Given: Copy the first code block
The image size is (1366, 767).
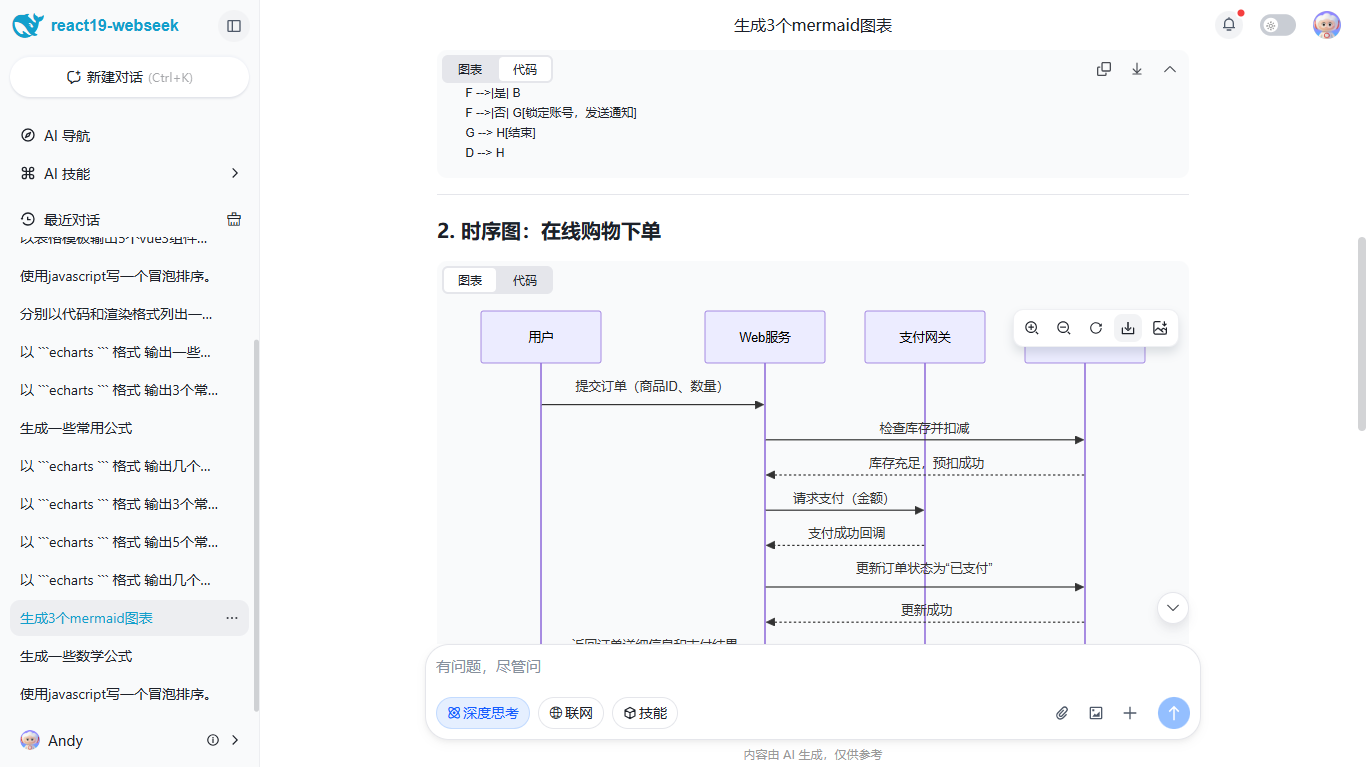Looking at the screenshot, I should (1104, 69).
